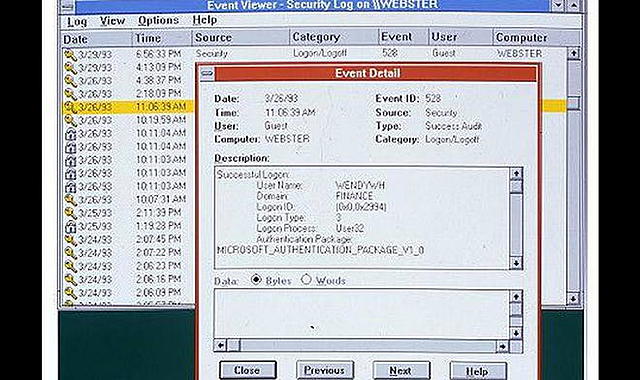Screen dimensions: 640x380
Task: Open the Help menu in Event Viewer
Action: [x=205, y=20]
